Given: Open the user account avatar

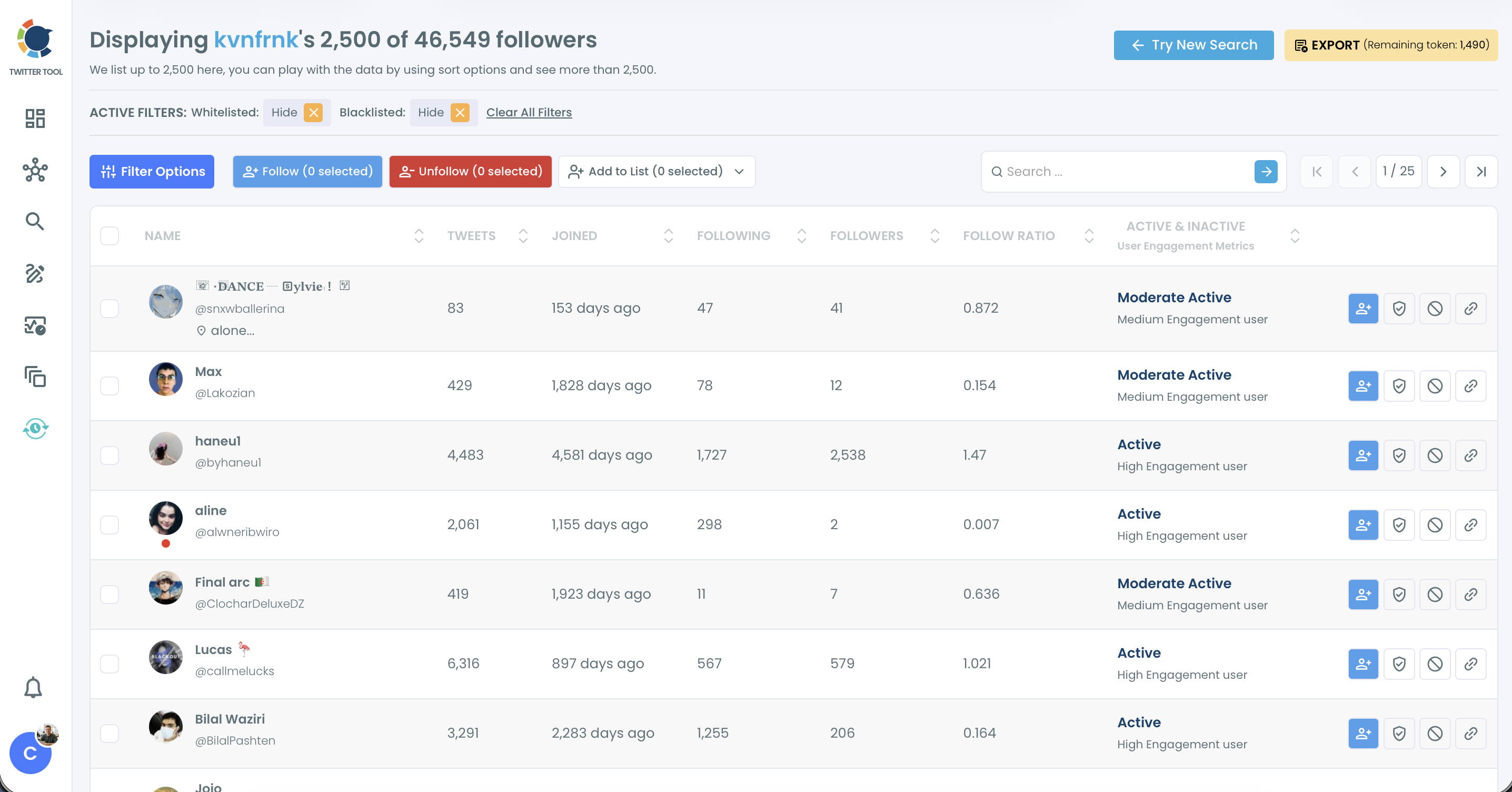Looking at the screenshot, I should click(31, 752).
